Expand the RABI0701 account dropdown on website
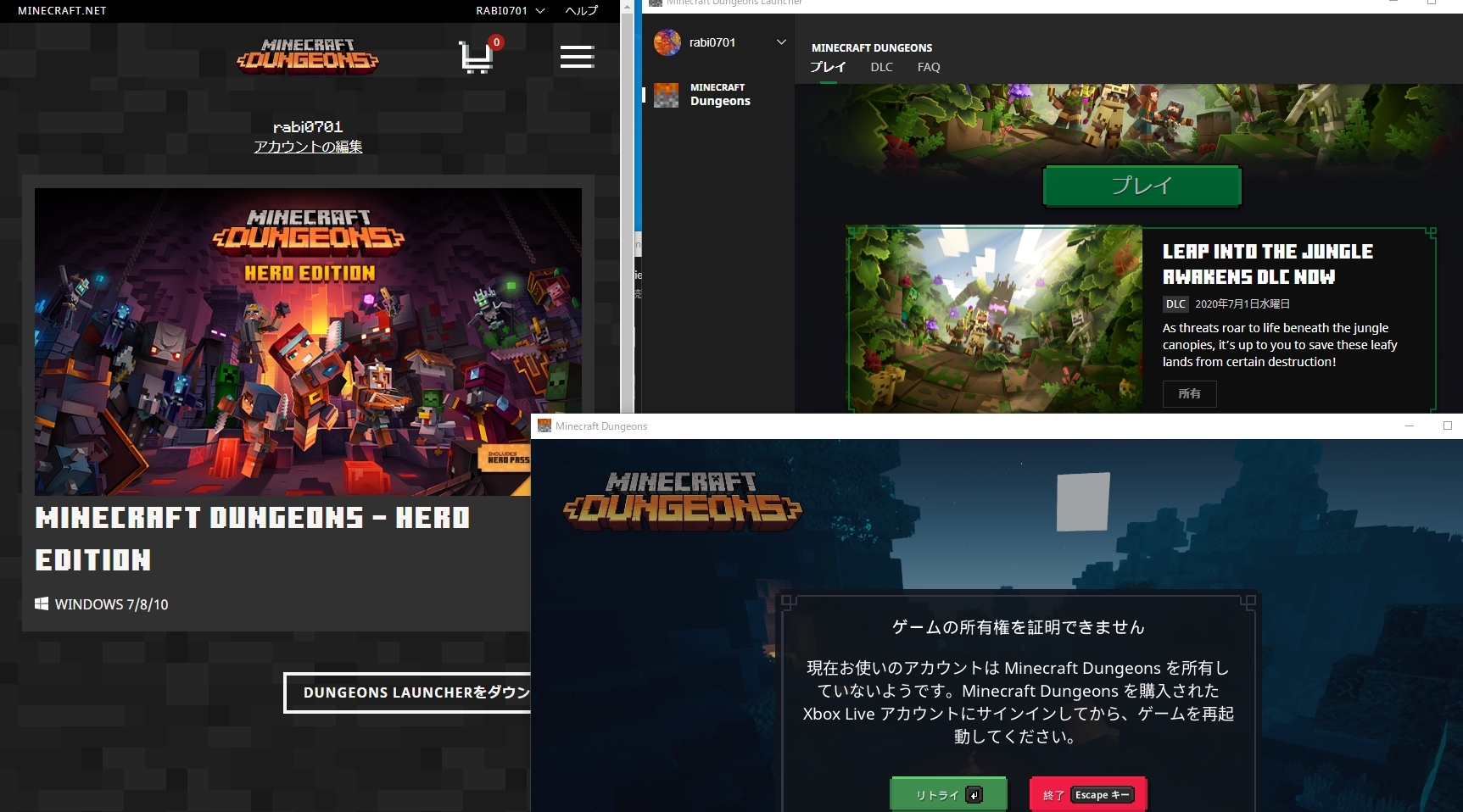1463x812 pixels. pyautogui.click(x=511, y=11)
